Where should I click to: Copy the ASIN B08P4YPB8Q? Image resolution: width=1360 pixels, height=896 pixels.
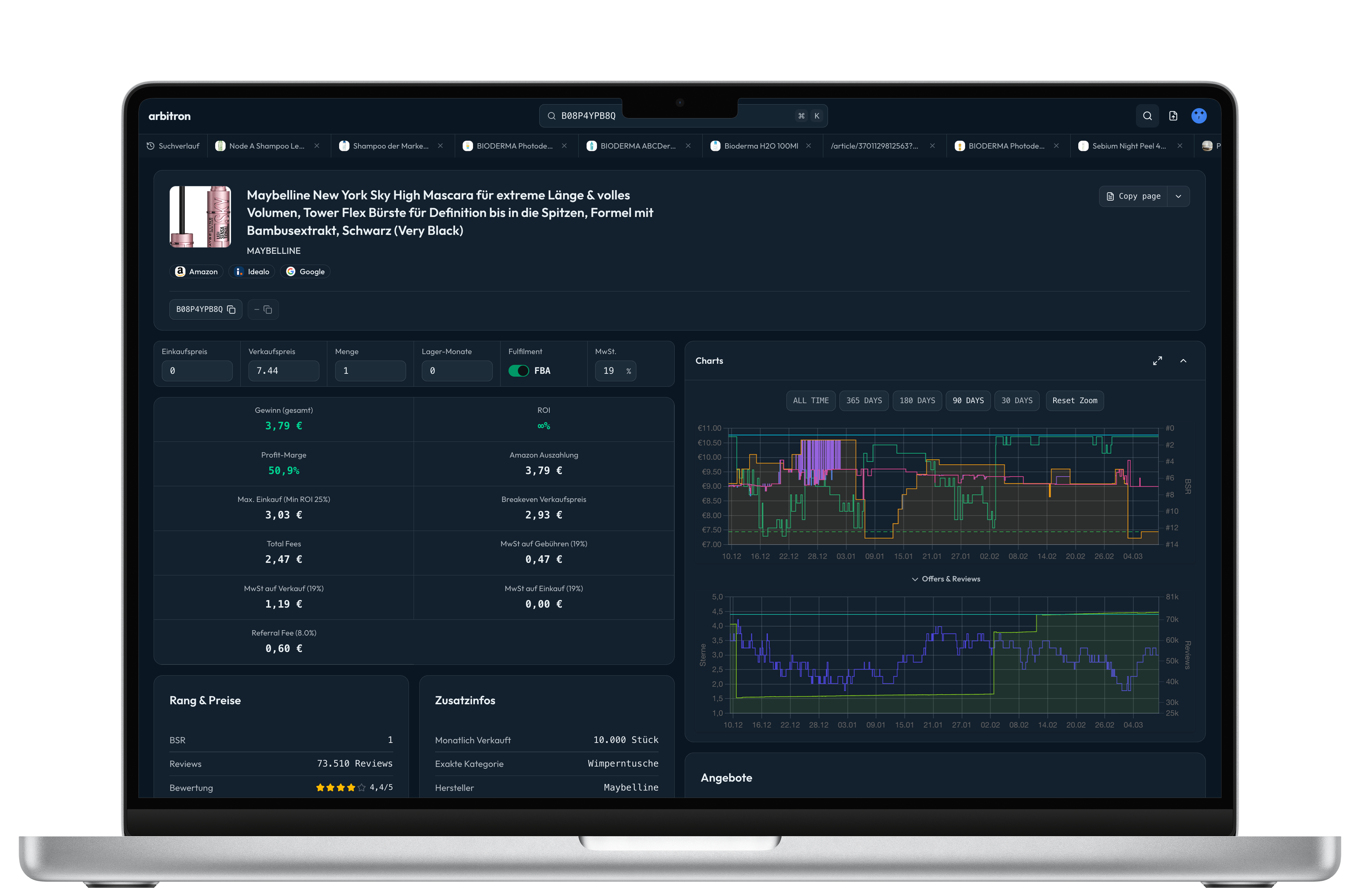(x=231, y=309)
